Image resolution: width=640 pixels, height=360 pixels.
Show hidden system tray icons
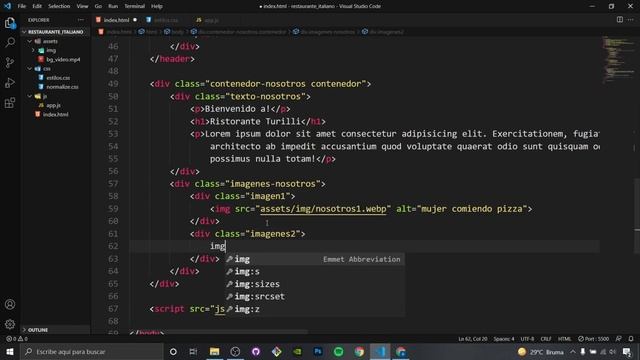point(573,351)
